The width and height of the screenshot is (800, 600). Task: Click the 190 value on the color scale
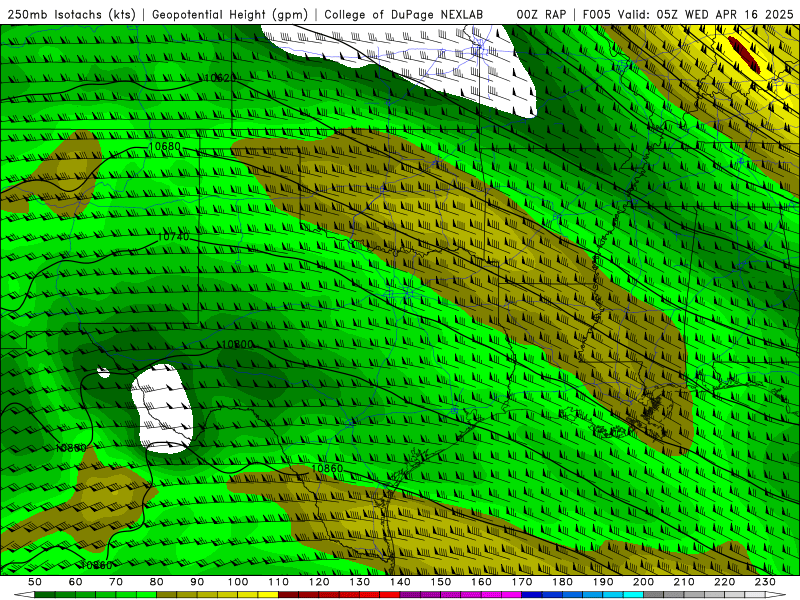[603, 582]
